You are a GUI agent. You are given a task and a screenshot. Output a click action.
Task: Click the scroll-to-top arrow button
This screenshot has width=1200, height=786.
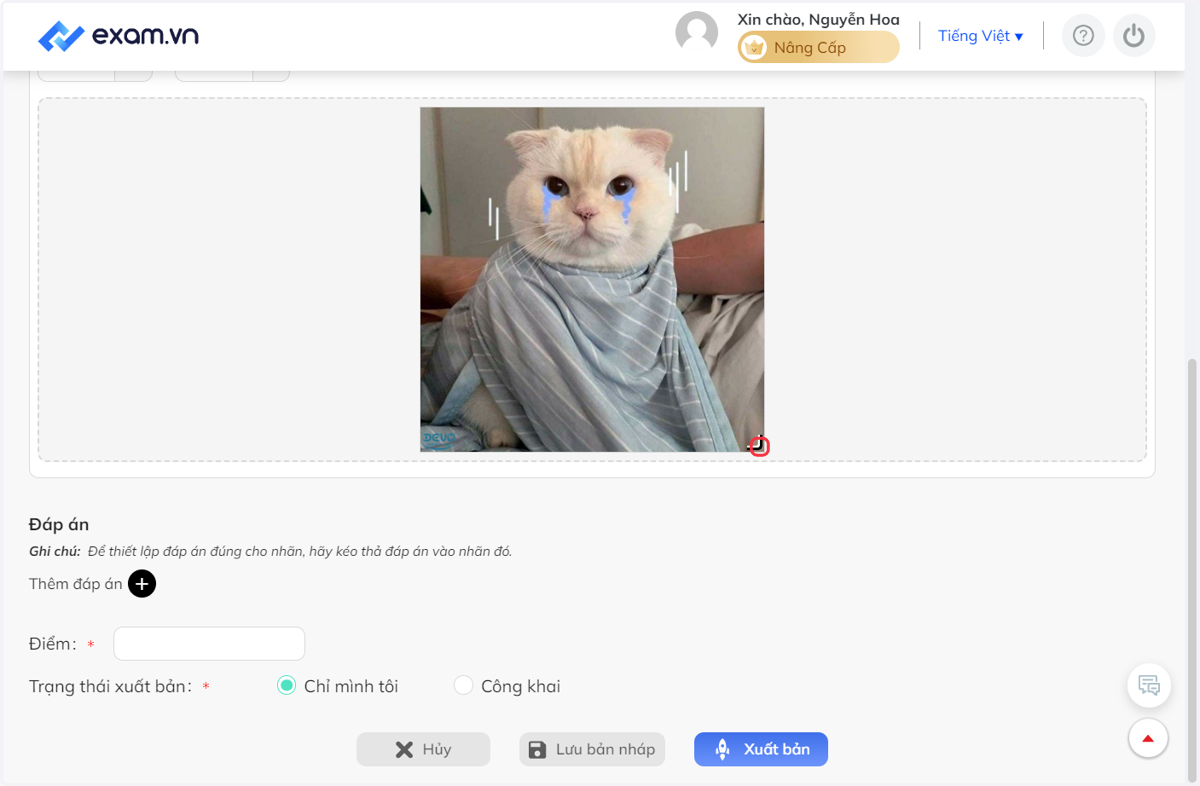tap(1148, 739)
